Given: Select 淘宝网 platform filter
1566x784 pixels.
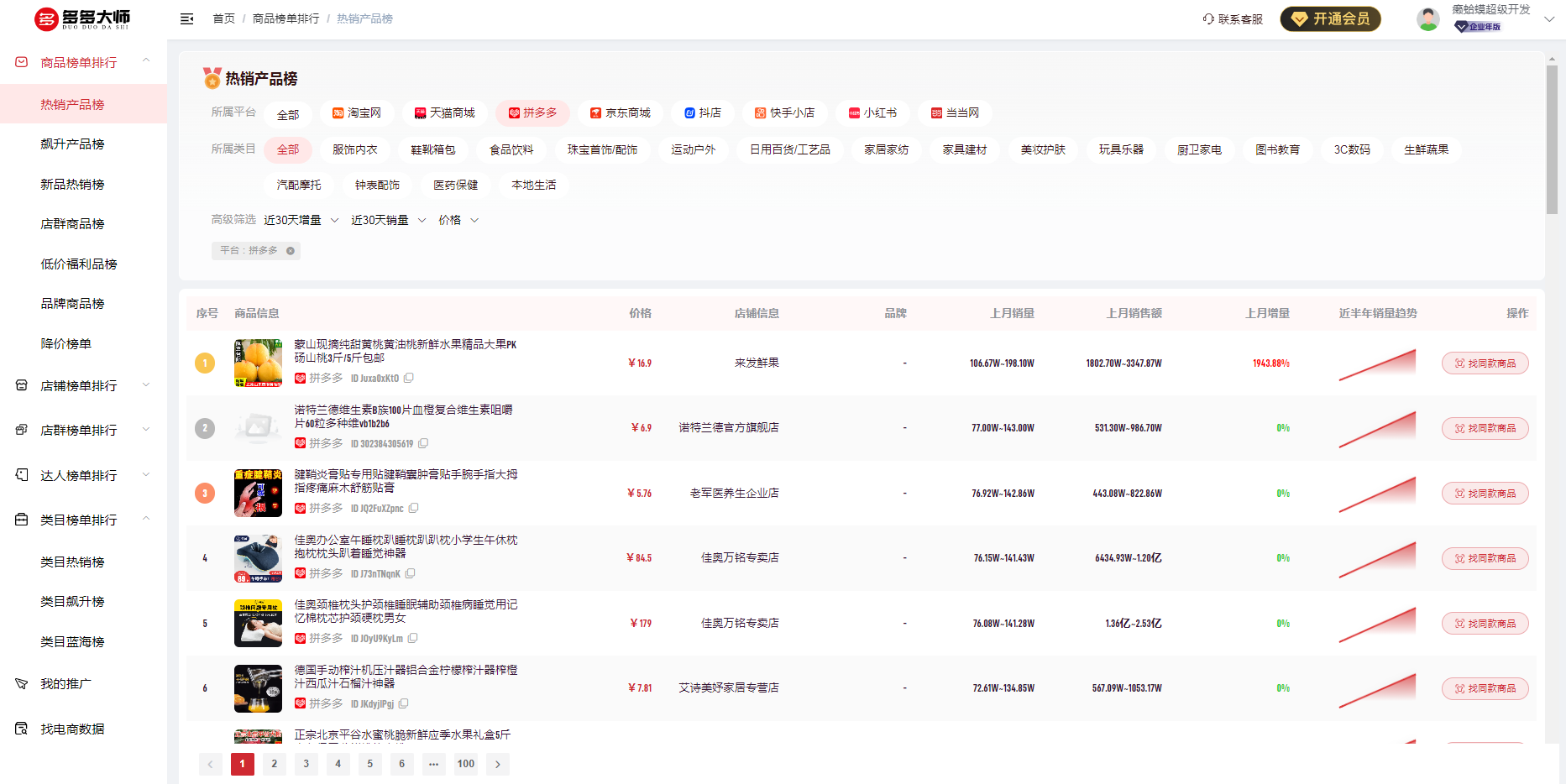Looking at the screenshot, I should point(357,112).
